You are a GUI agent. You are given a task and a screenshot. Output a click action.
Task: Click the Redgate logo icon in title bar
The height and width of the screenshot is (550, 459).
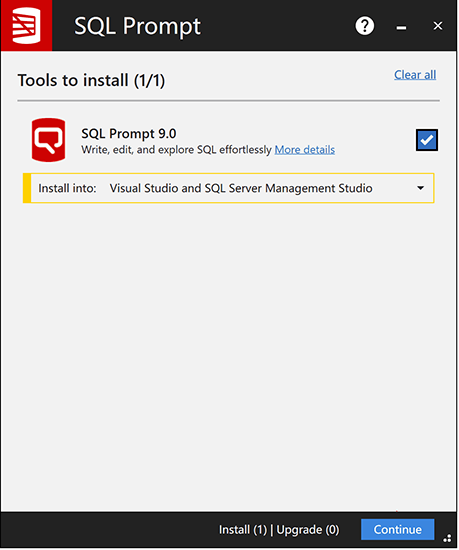tap(26, 26)
